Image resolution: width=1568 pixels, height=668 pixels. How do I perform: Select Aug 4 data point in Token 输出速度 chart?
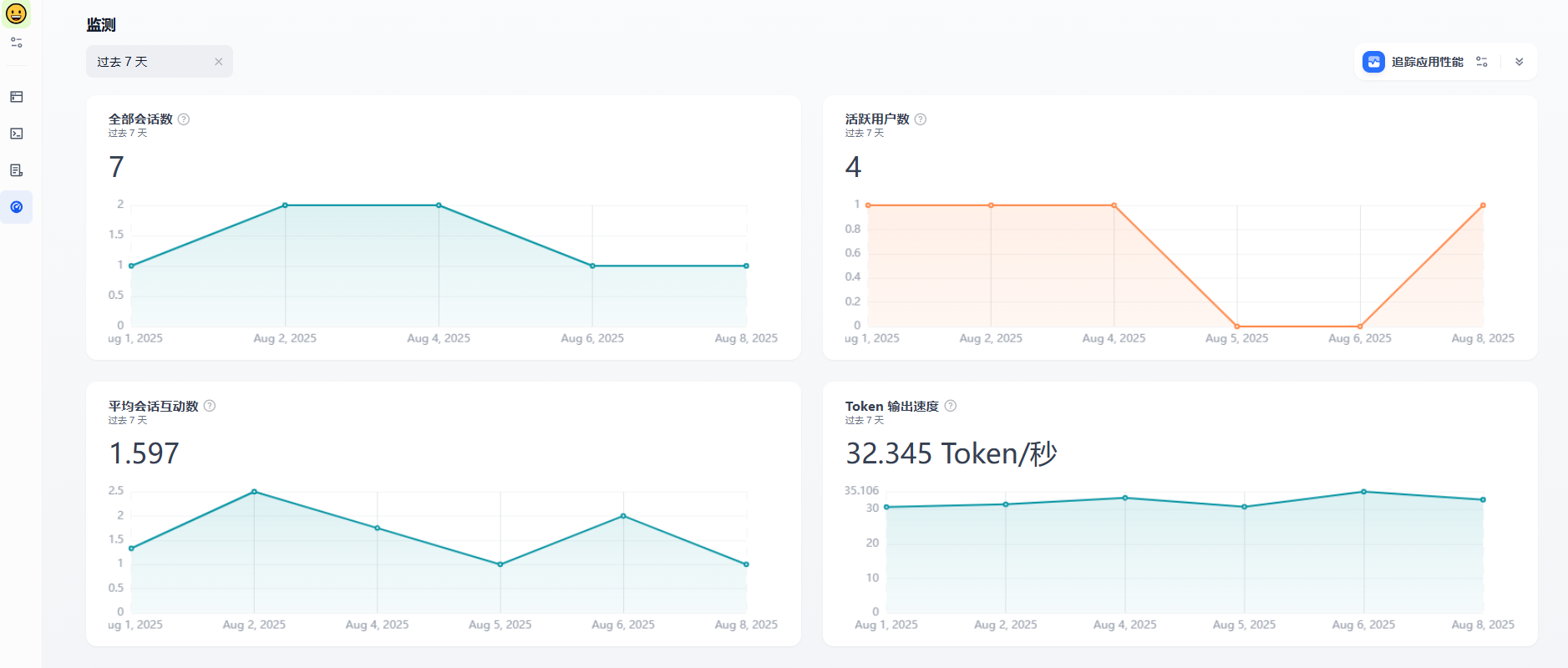pos(1125,498)
